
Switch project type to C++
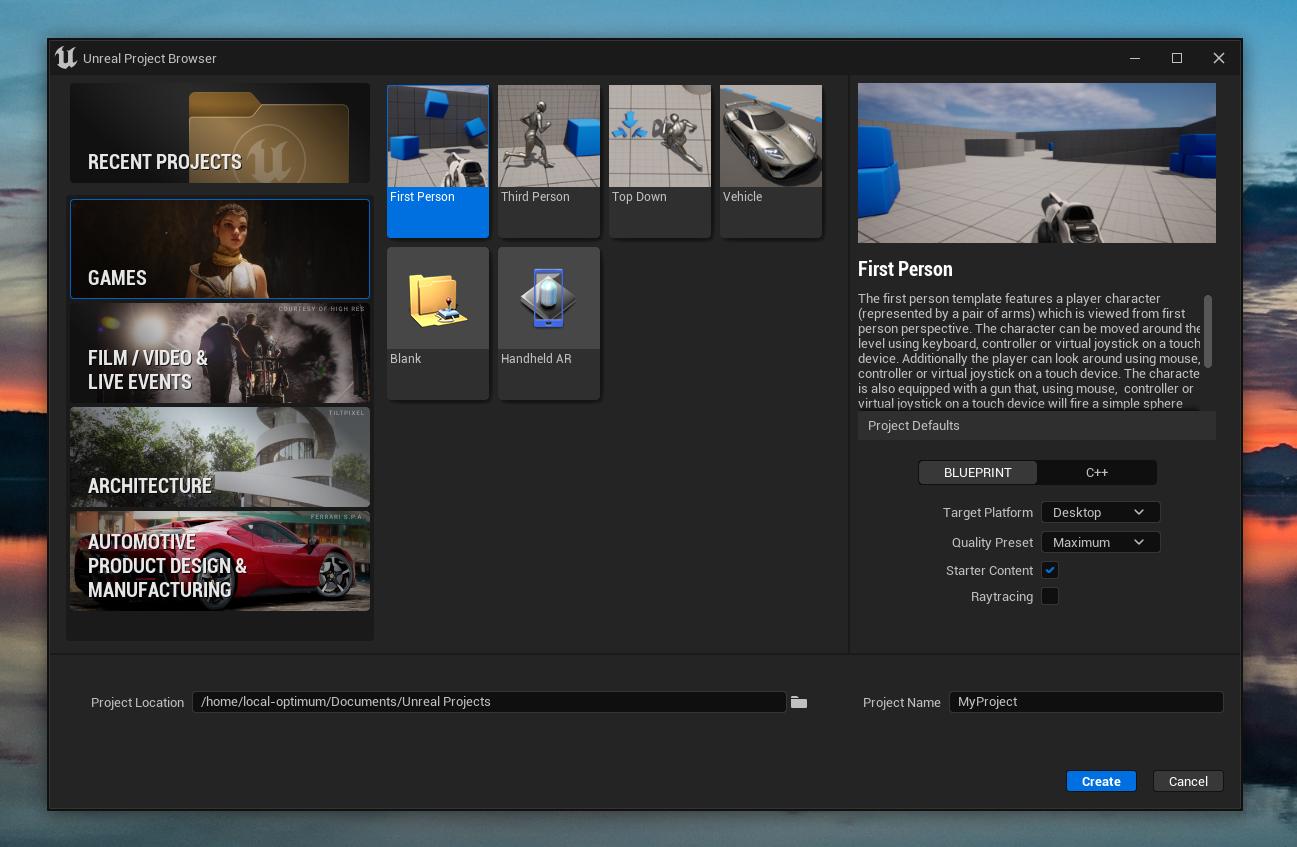(1097, 472)
